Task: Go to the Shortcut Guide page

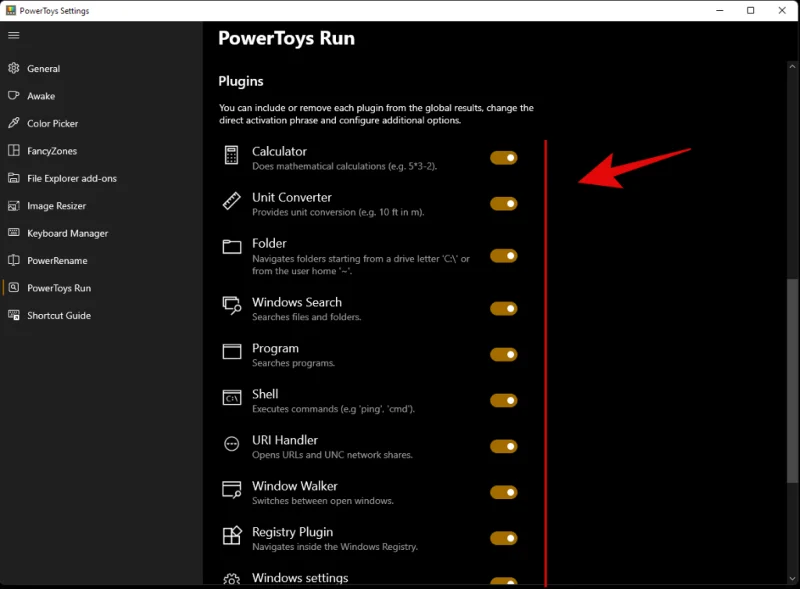Action: [x=58, y=315]
